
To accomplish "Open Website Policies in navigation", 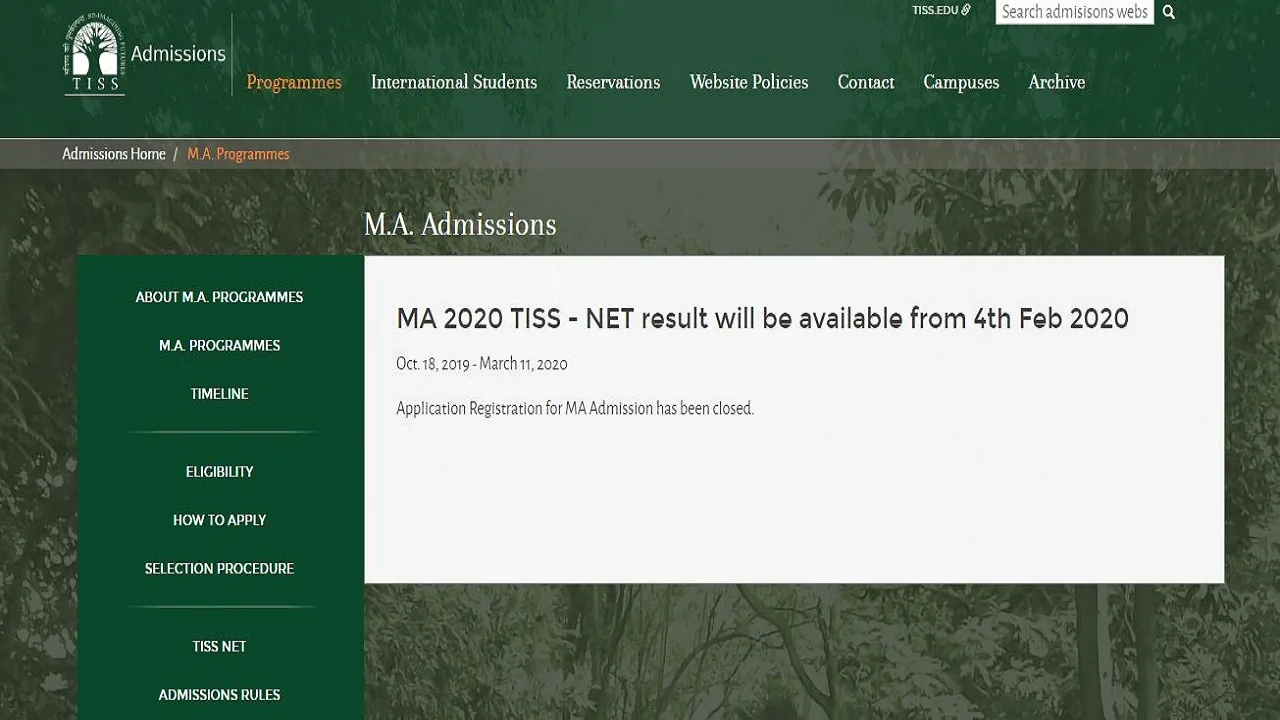I will 749,82.
